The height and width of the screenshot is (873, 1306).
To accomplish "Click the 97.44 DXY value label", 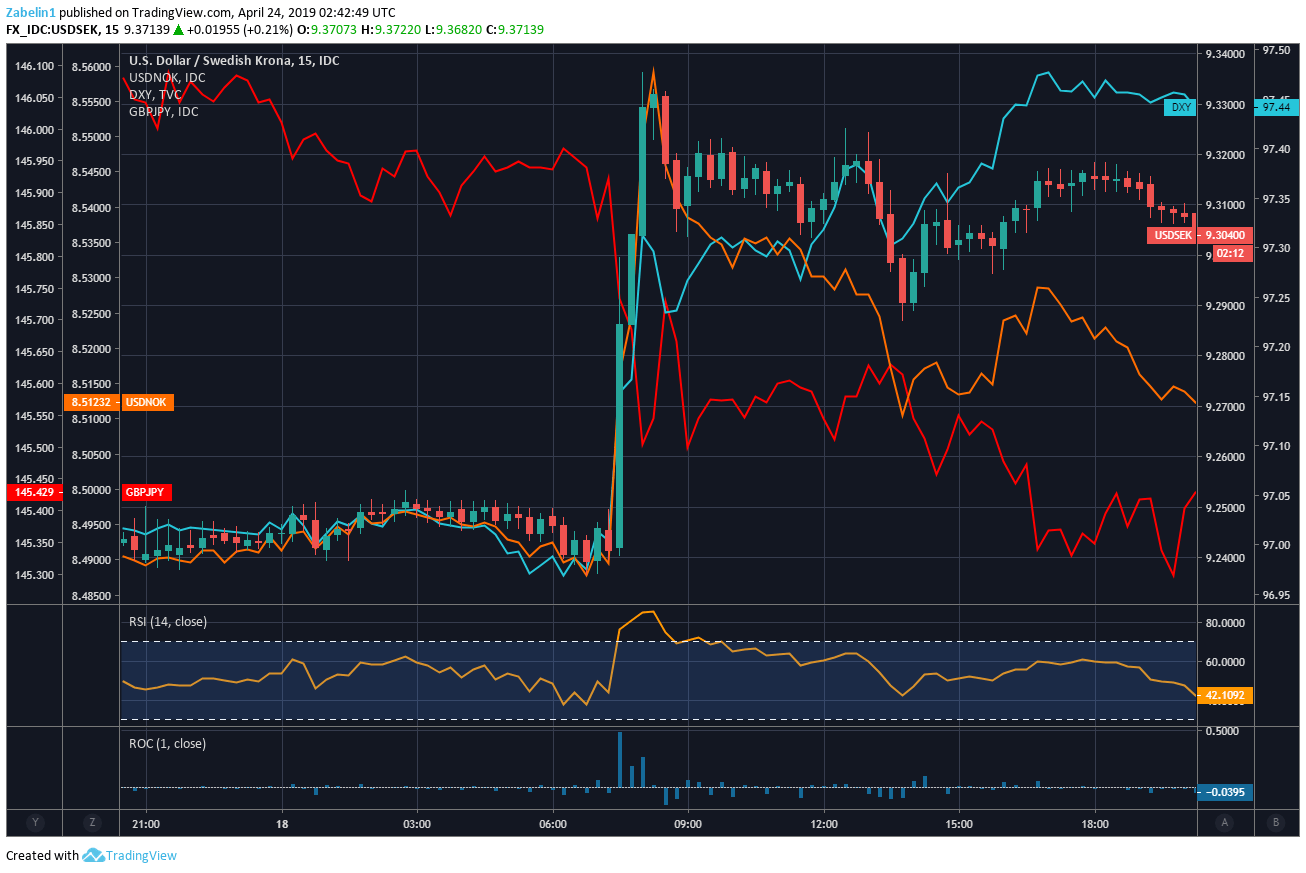I will click(x=1275, y=107).
